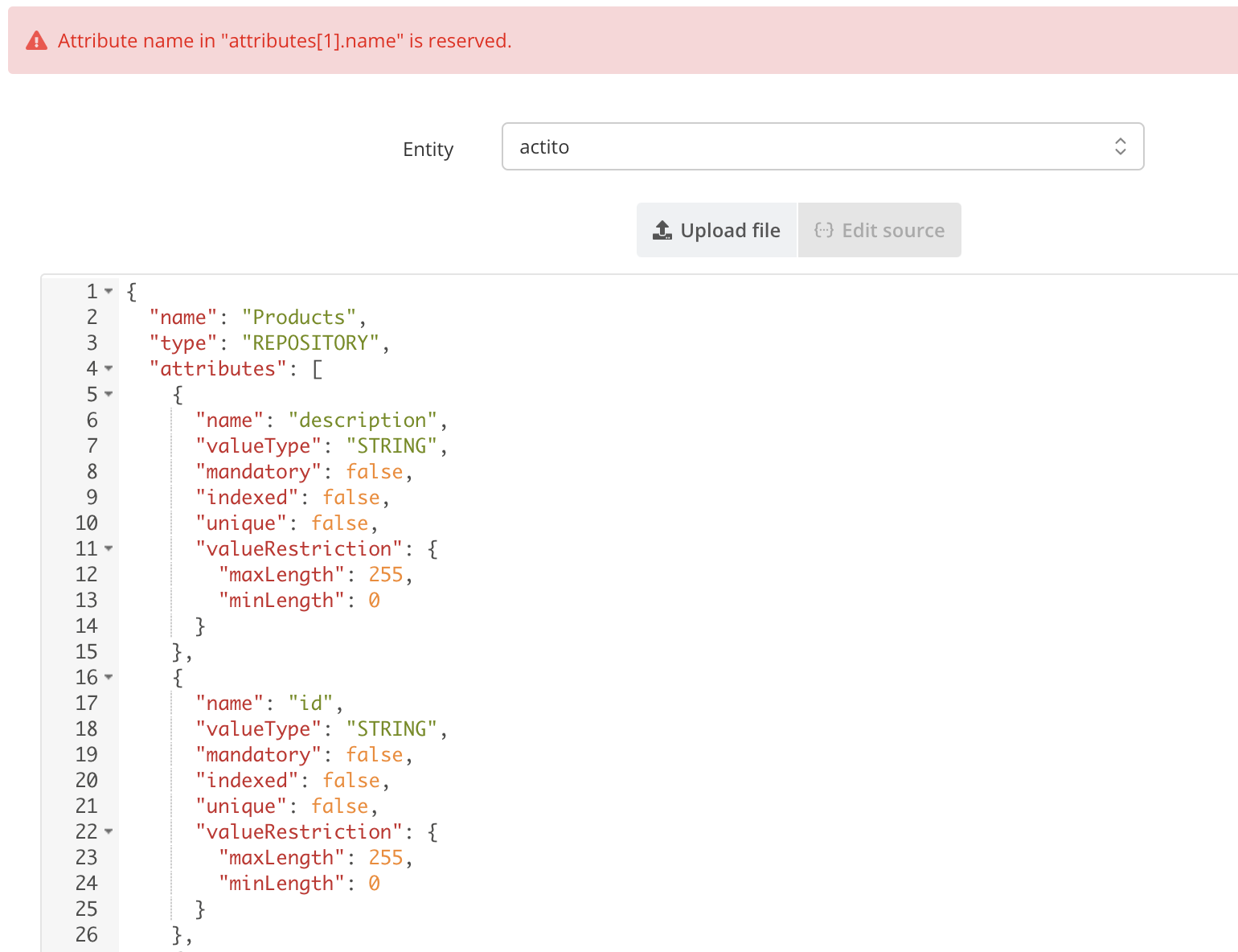Click the "description" value on line 6
The width and height of the screenshot is (1238, 952).
point(363,421)
